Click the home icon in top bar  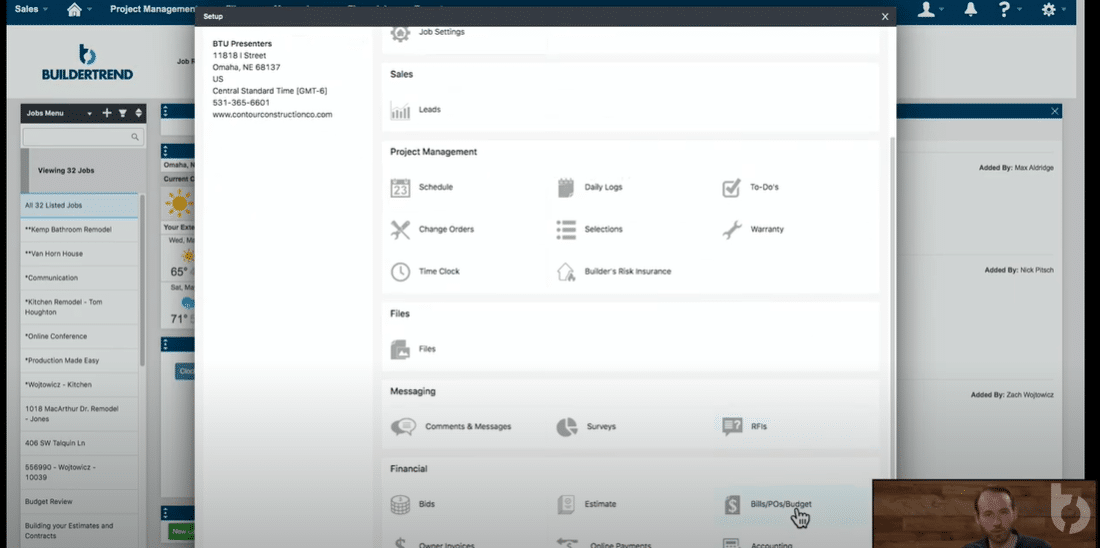click(74, 9)
